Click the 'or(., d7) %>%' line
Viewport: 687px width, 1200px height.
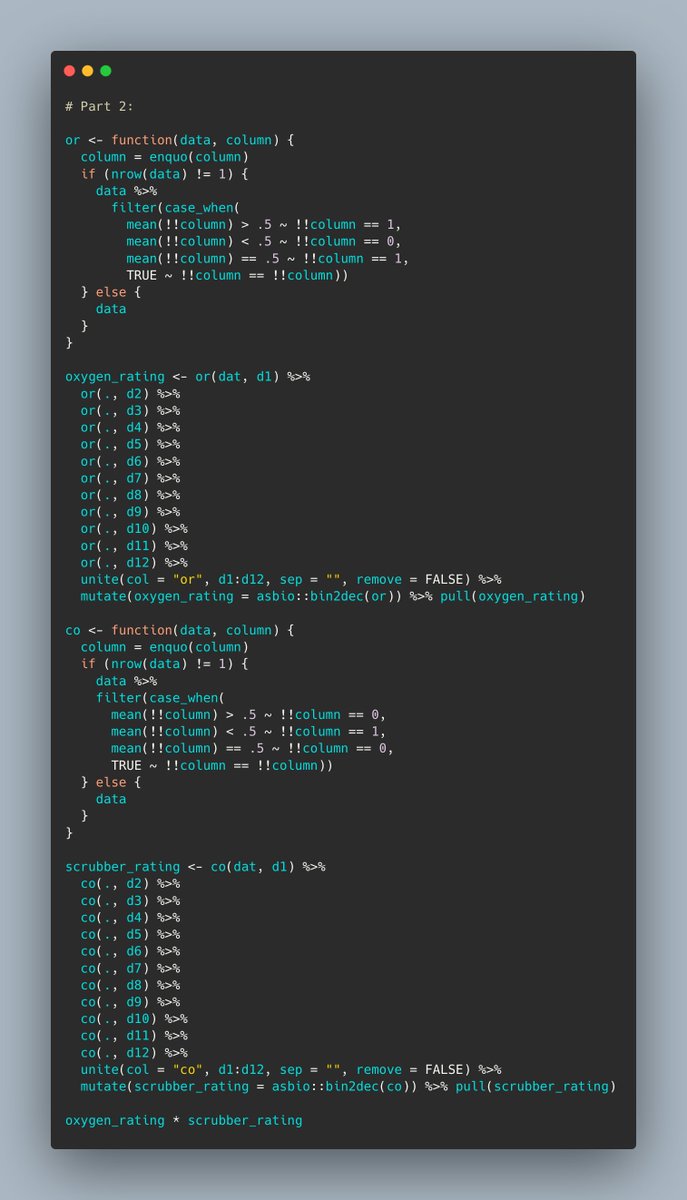click(x=130, y=478)
